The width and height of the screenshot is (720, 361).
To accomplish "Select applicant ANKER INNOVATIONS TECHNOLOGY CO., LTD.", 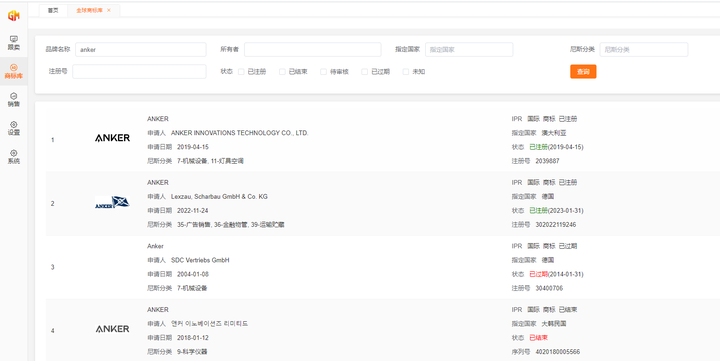I will tap(240, 133).
